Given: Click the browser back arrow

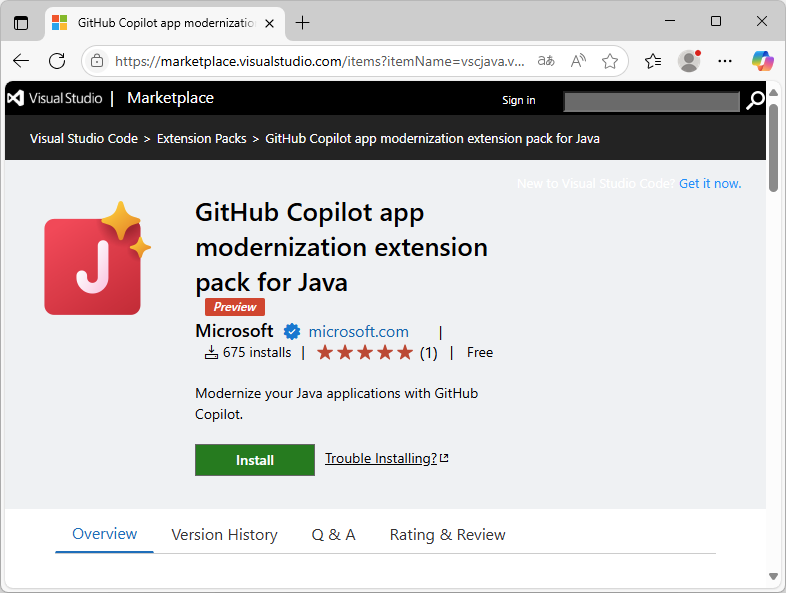Looking at the screenshot, I should pyautogui.click(x=21, y=61).
